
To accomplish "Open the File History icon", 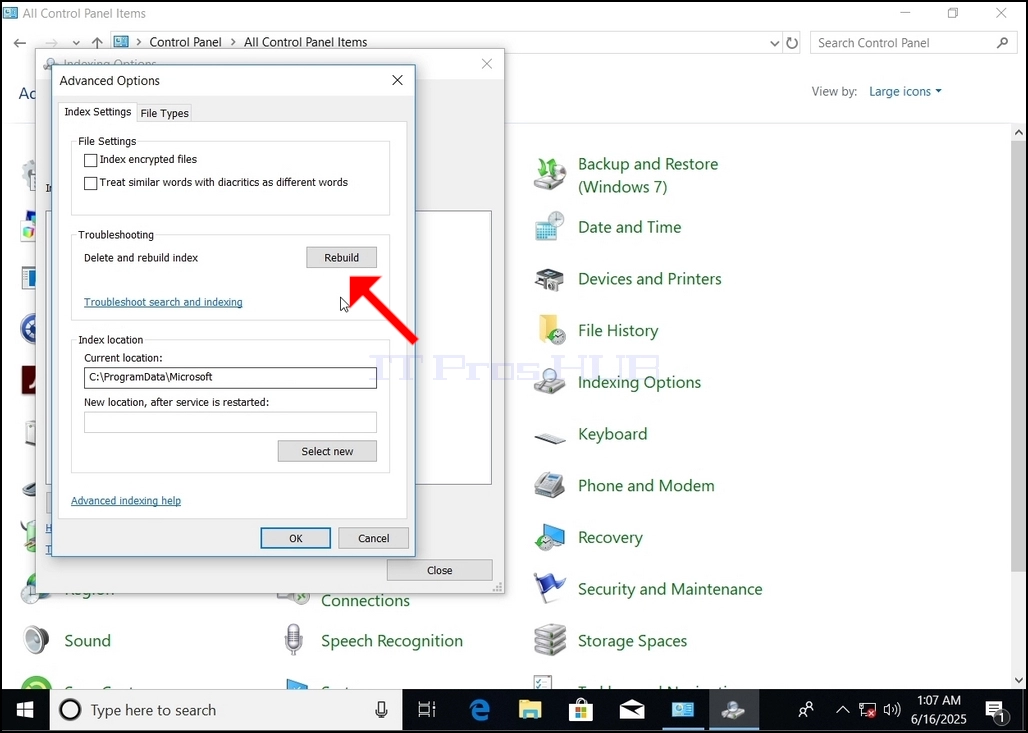I will (551, 330).
